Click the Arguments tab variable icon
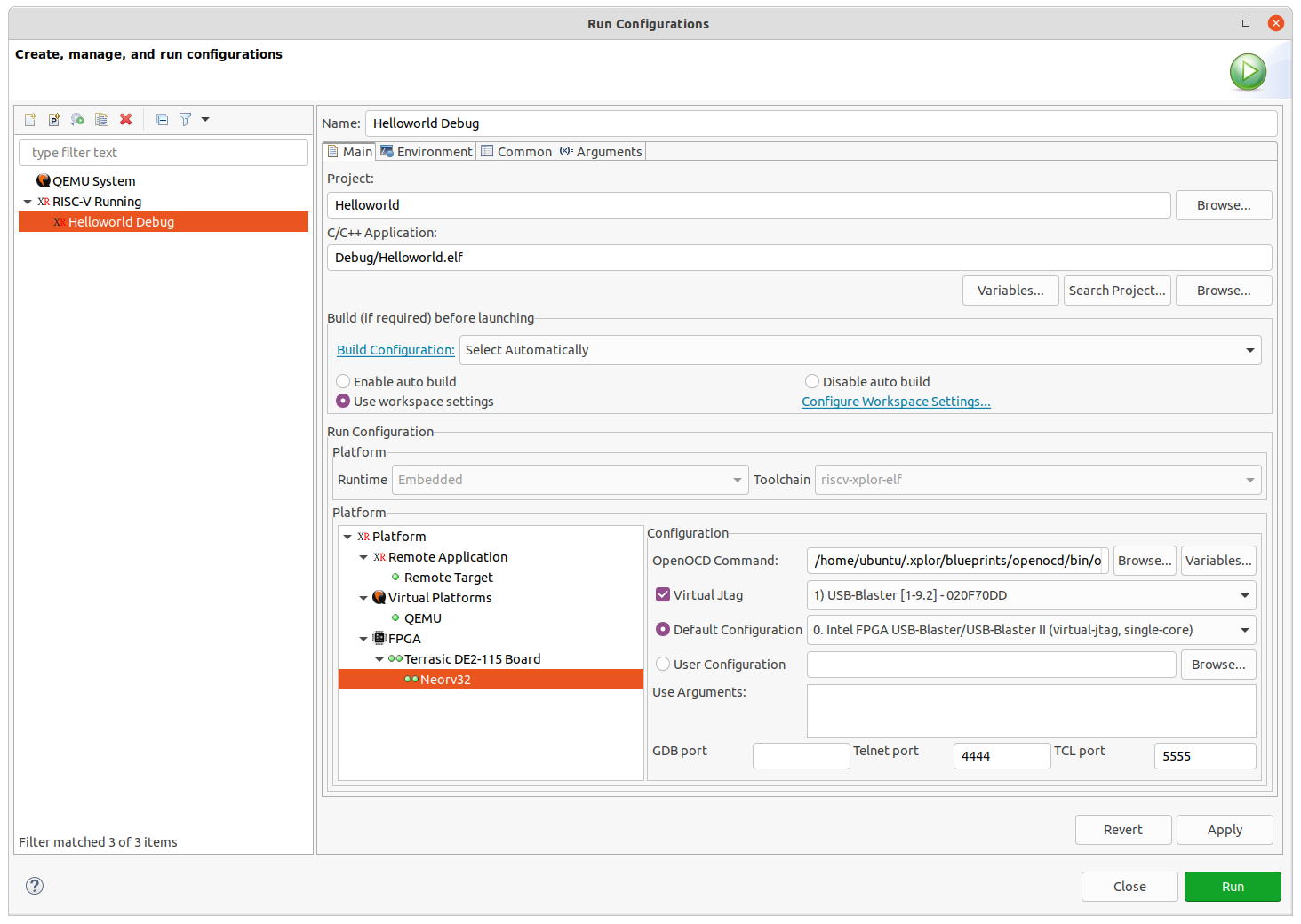The image size is (1301, 924). point(566,152)
